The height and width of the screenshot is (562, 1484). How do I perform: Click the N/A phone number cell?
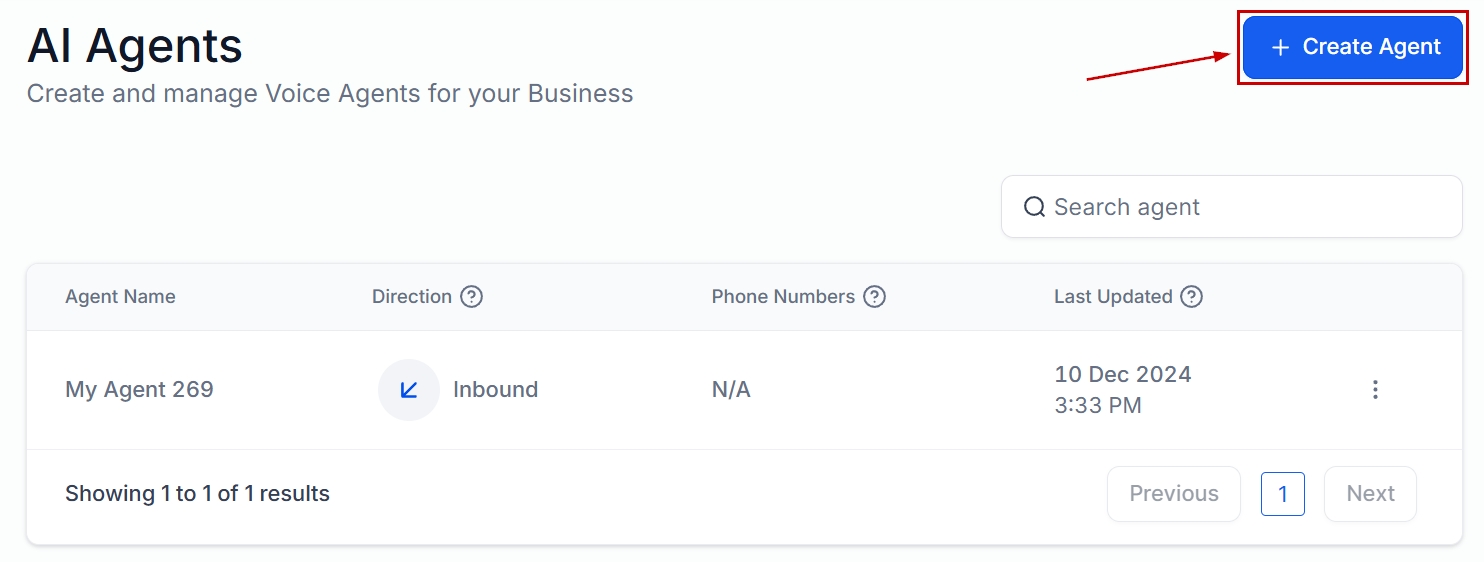[x=731, y=390]
